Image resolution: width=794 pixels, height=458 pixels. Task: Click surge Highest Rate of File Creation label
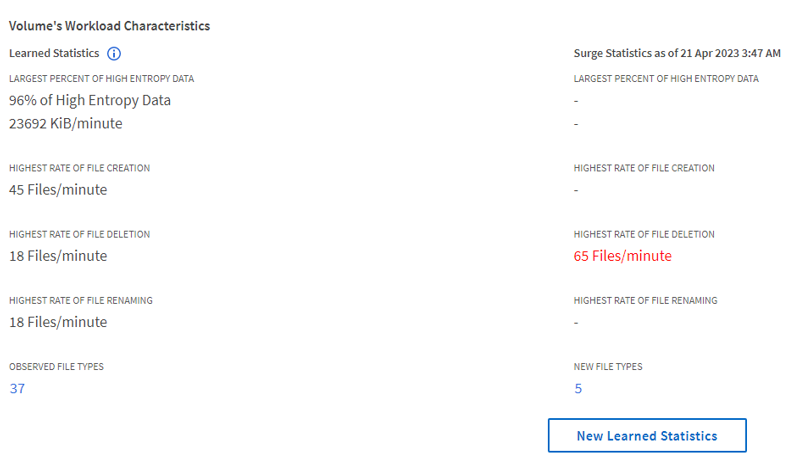(644, 168)
